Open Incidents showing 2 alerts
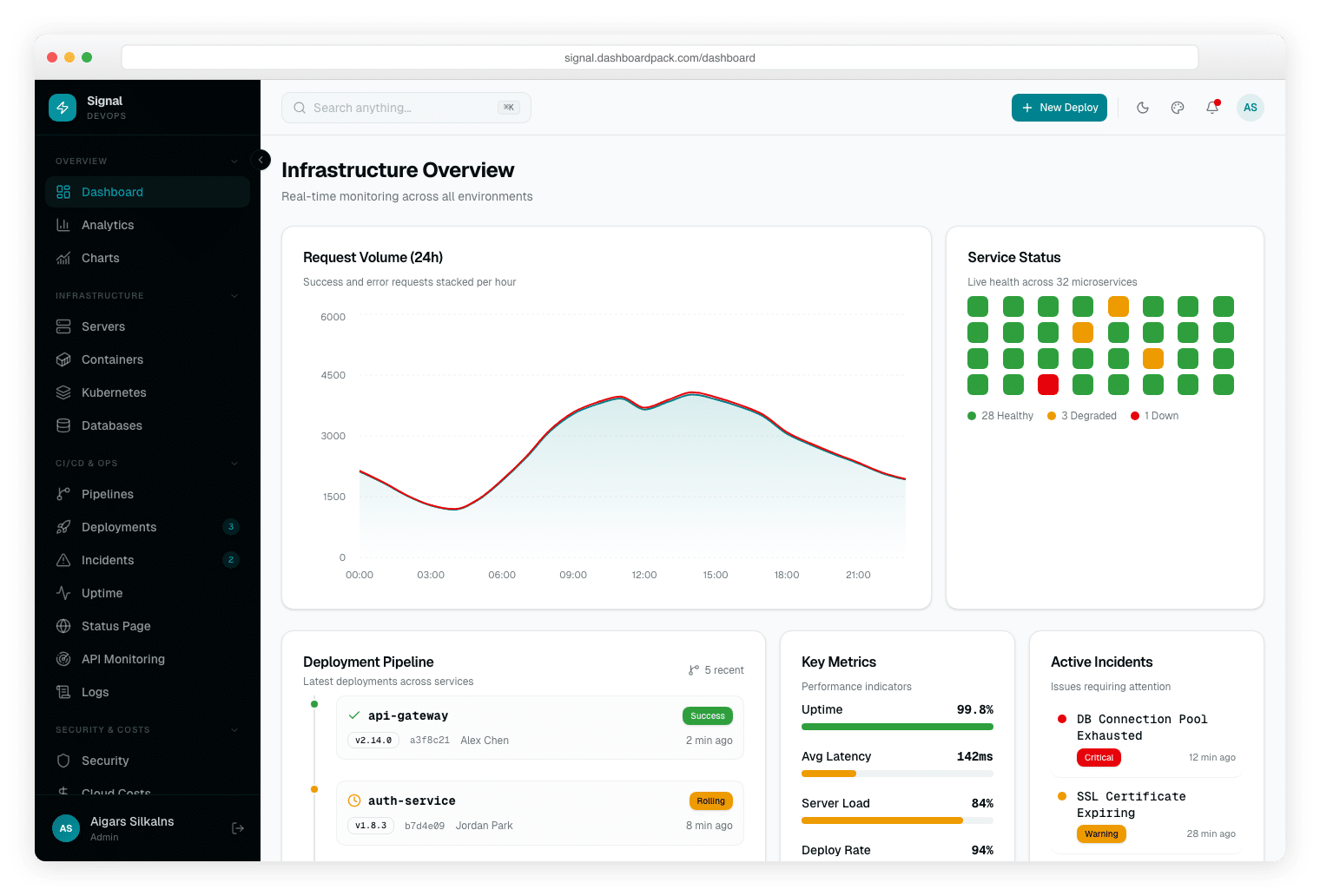1320x896 pixels. click(x=107, y=560)
